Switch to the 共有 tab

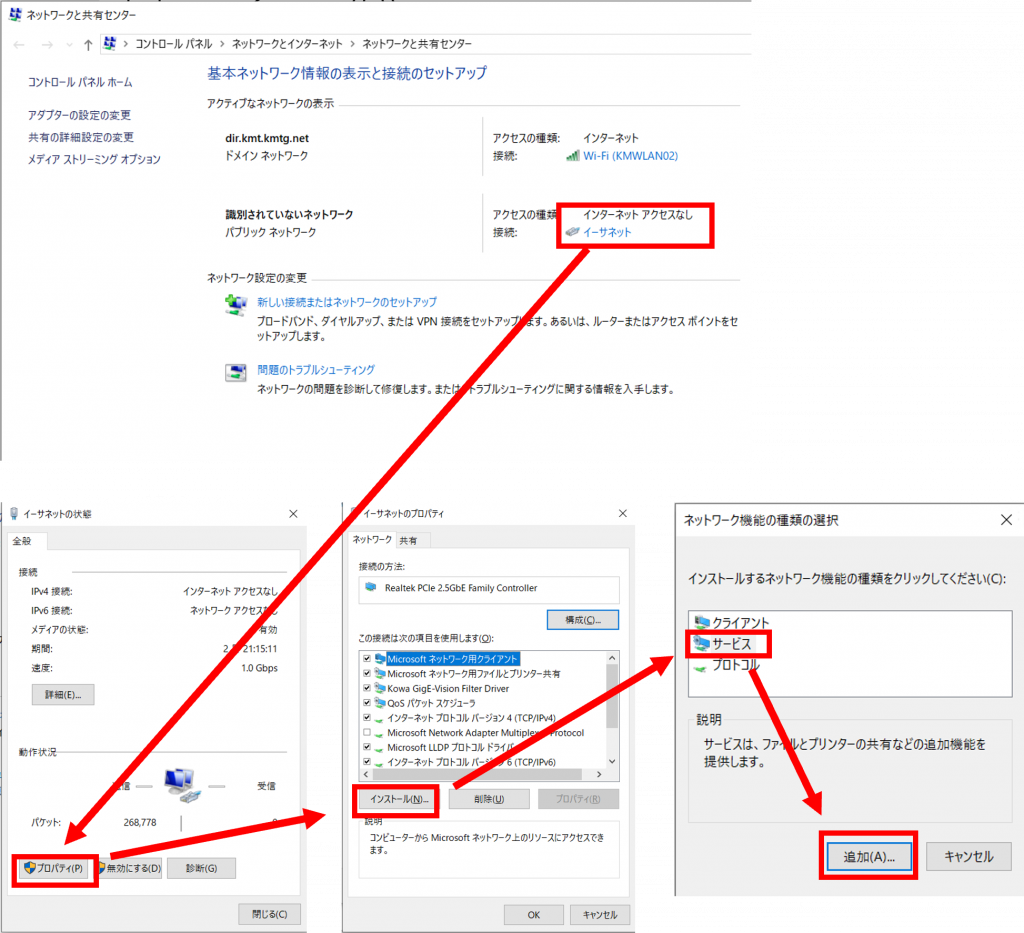tap(408, 540)
